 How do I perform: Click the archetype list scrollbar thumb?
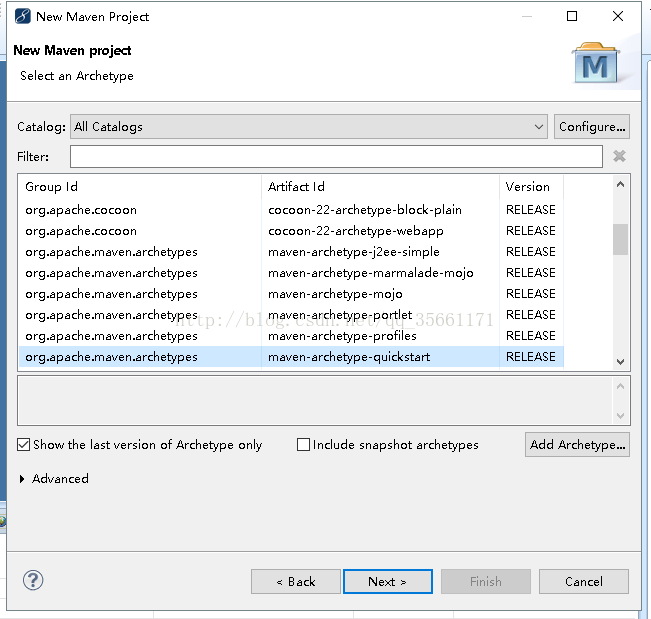coord(620,240)
